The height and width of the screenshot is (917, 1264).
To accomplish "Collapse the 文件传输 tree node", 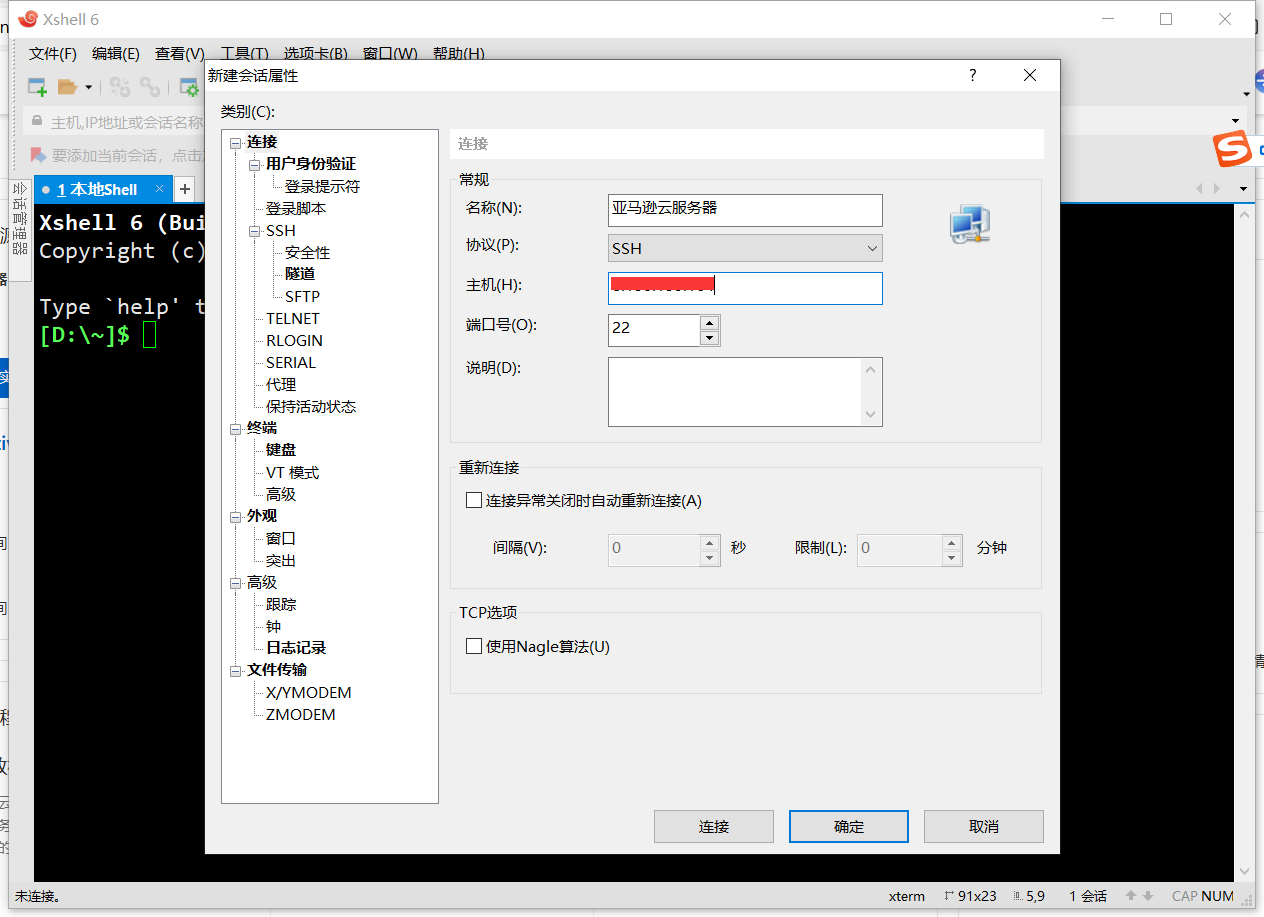I will tap(236, 670).
